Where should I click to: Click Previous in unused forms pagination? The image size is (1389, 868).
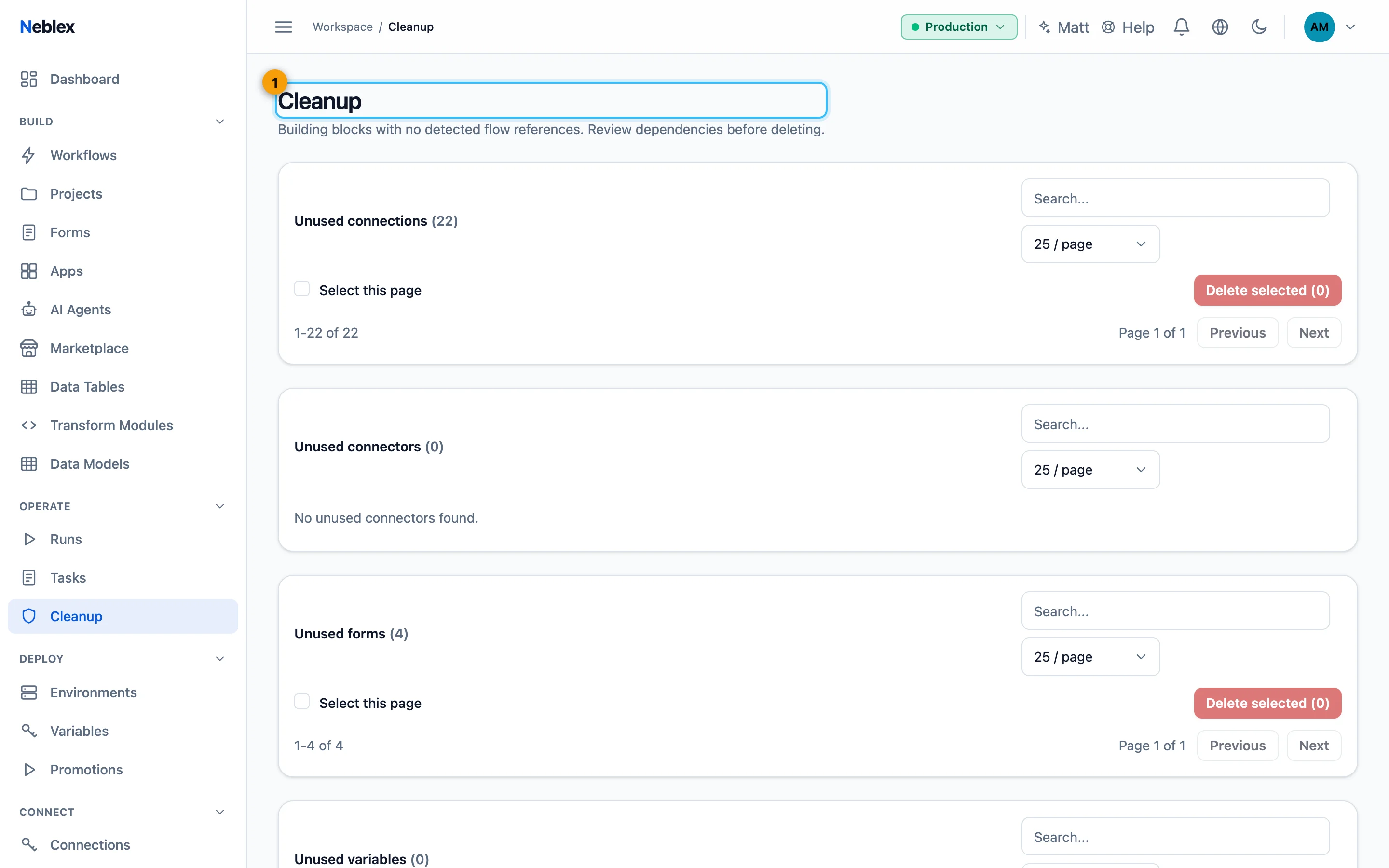coord(1237,746)
